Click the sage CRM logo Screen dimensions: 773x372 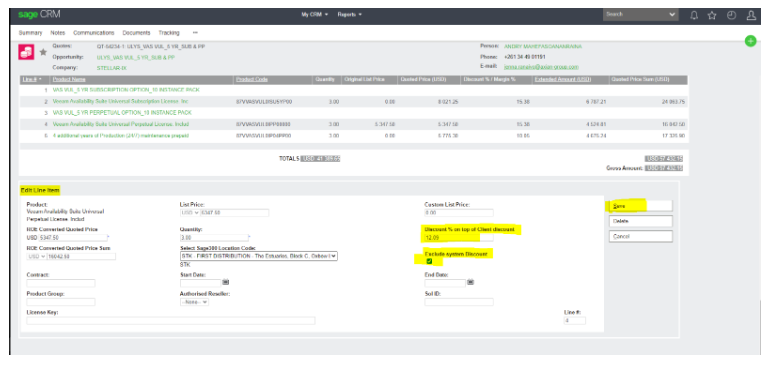(39, 14)
